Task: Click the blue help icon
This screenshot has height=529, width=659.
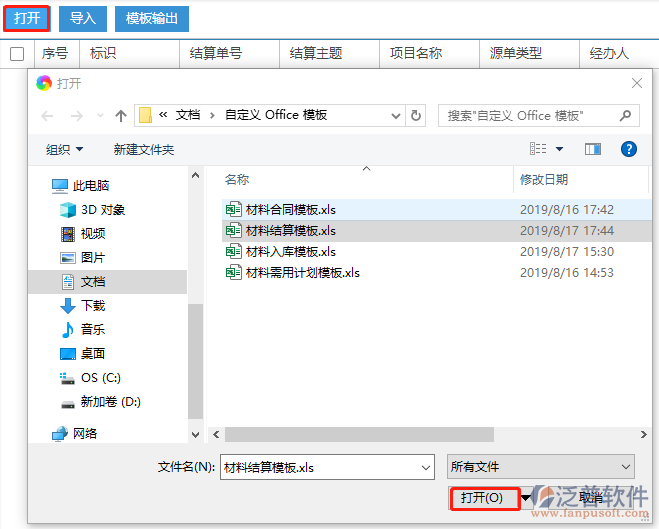Action: 629,149
